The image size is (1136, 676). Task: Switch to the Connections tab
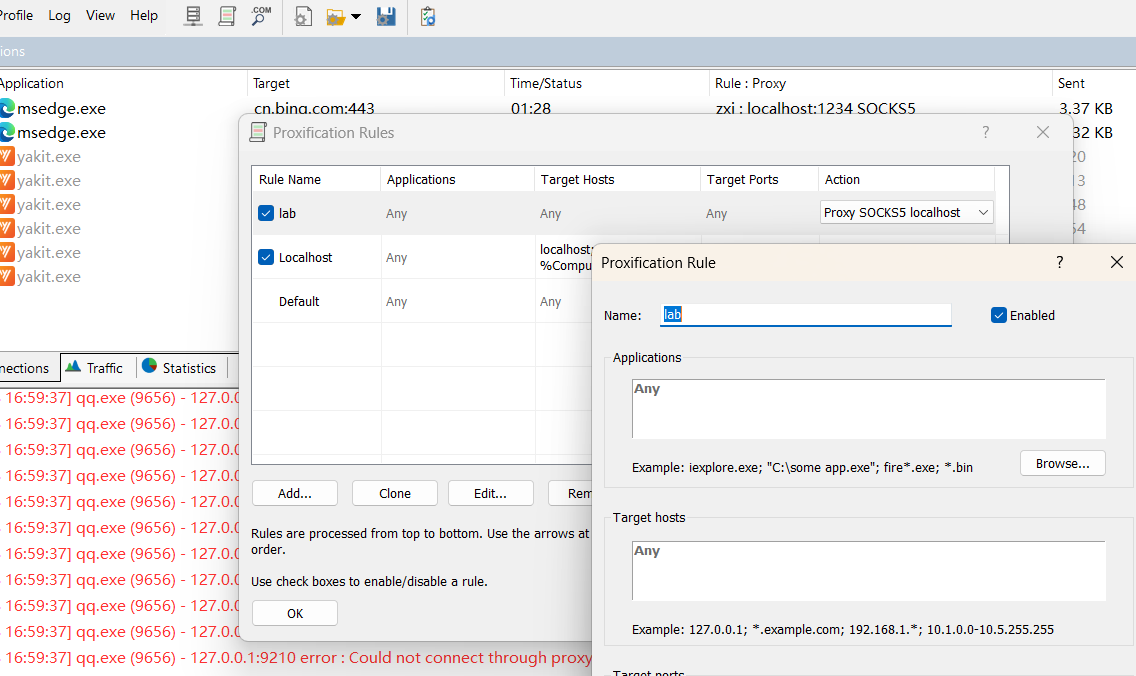pos(28,367)
